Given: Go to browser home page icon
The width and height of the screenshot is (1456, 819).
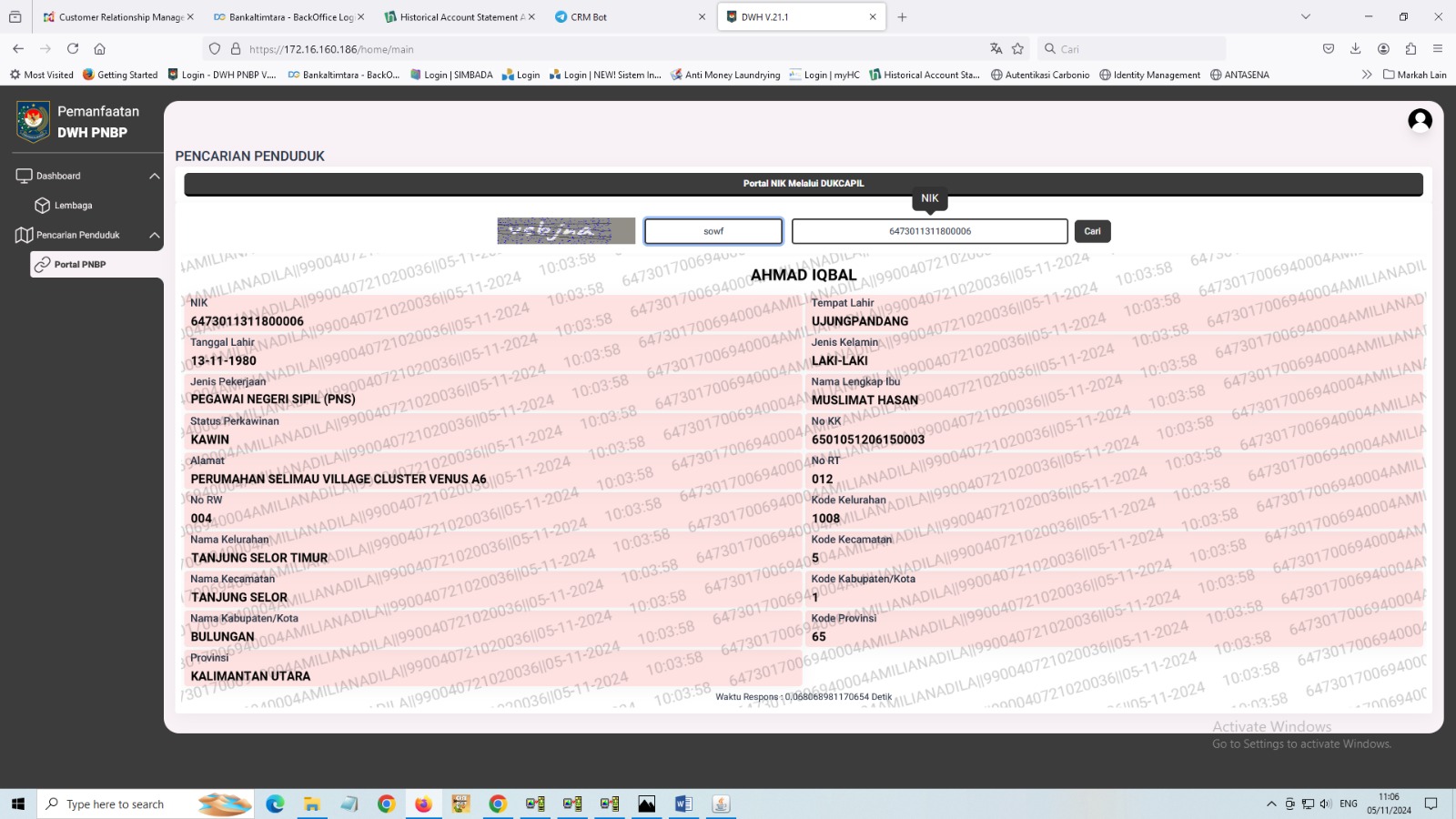Looking at the screenshot, I should coord(100,49).
